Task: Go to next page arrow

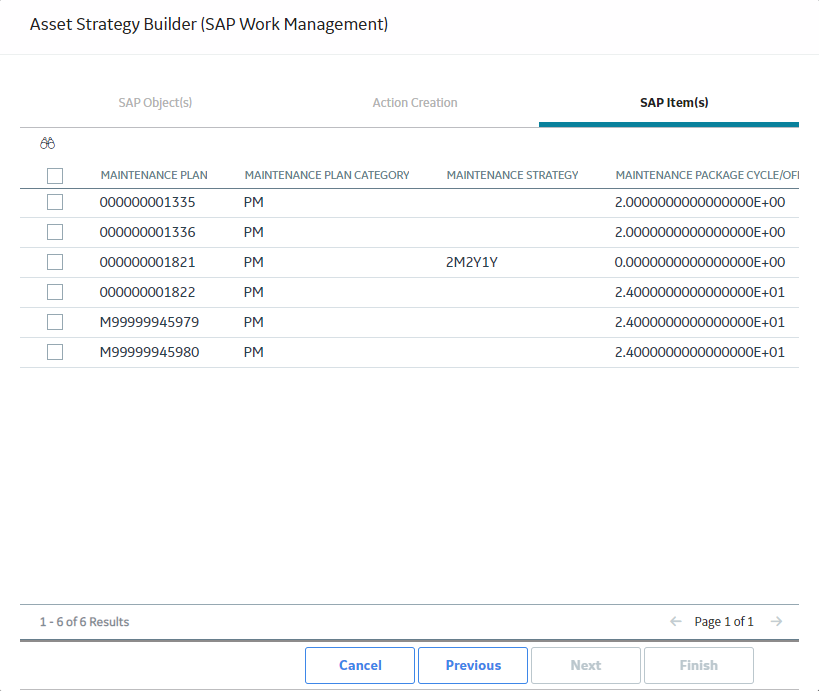Action: click(x=777, y=621)
